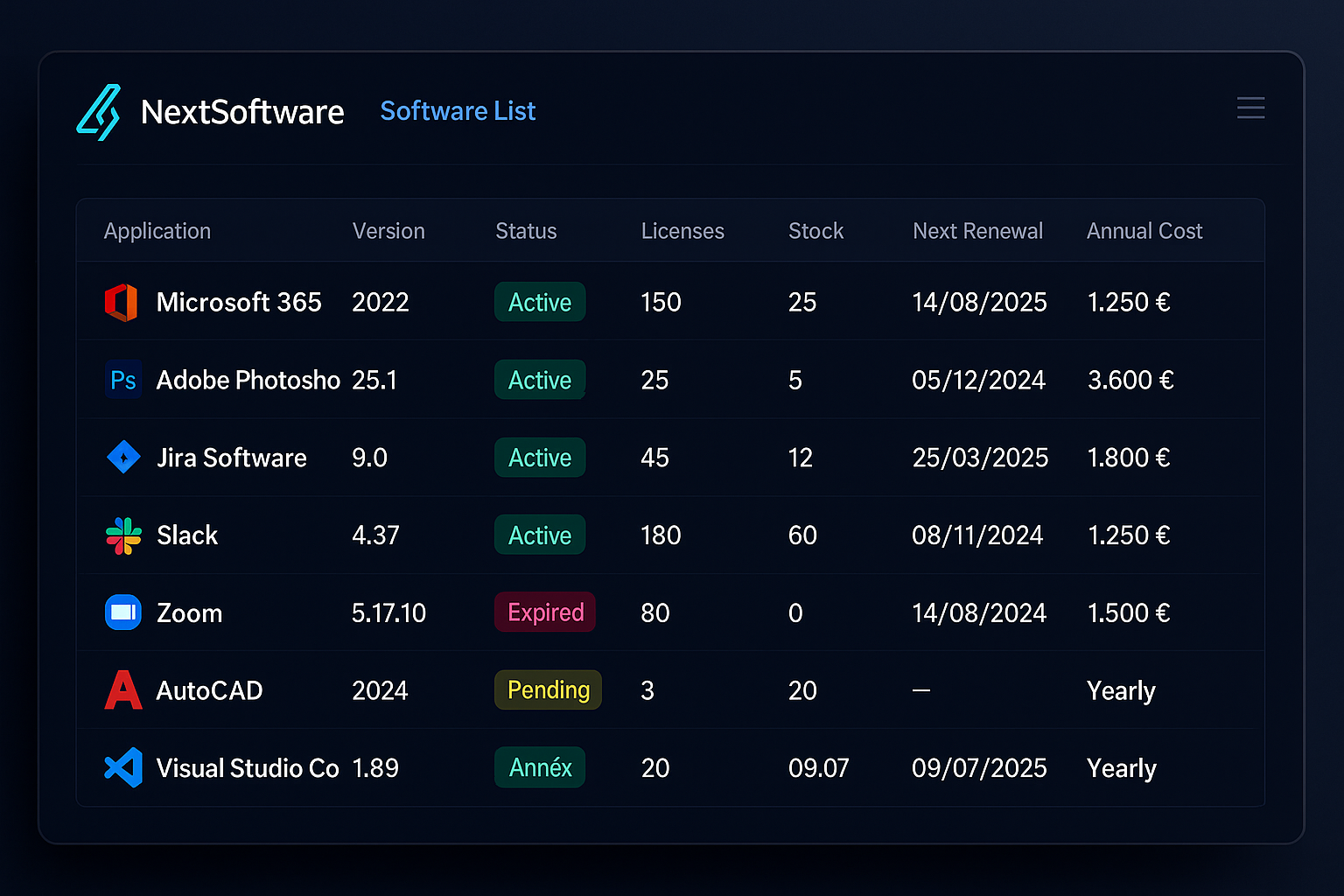Click the AutoCAD red A icon

pyautogui.click(x=123, y=690)
